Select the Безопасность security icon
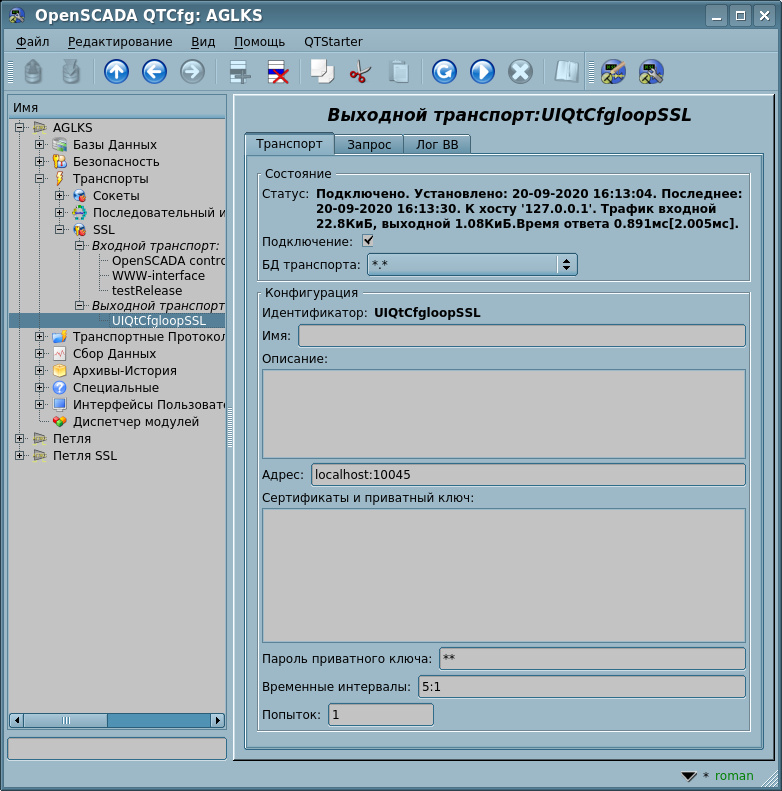This screenshot has height=791, width=782. pyautogui.click(x=60, y=162)
